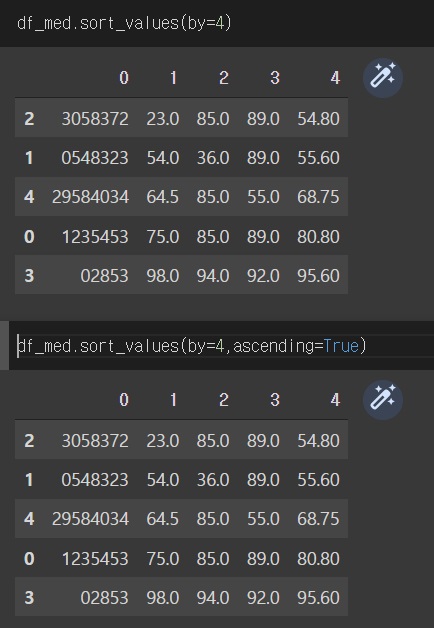
Task: Click 98.0 in the lower table
Action: (x=163, y=598)
